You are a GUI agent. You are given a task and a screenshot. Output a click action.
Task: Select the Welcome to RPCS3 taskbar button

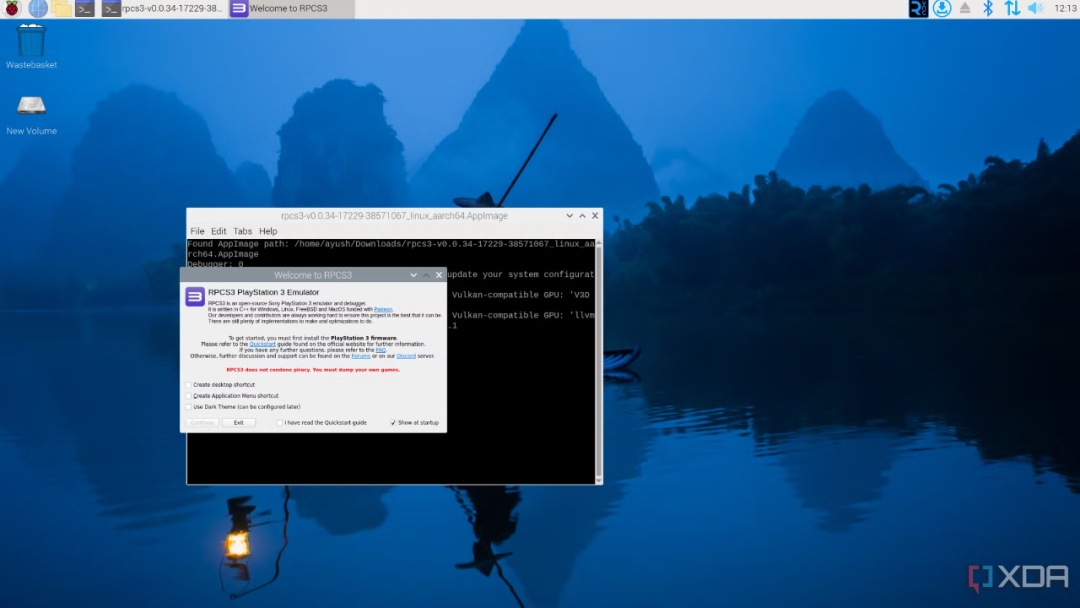(x=291, y=8)
